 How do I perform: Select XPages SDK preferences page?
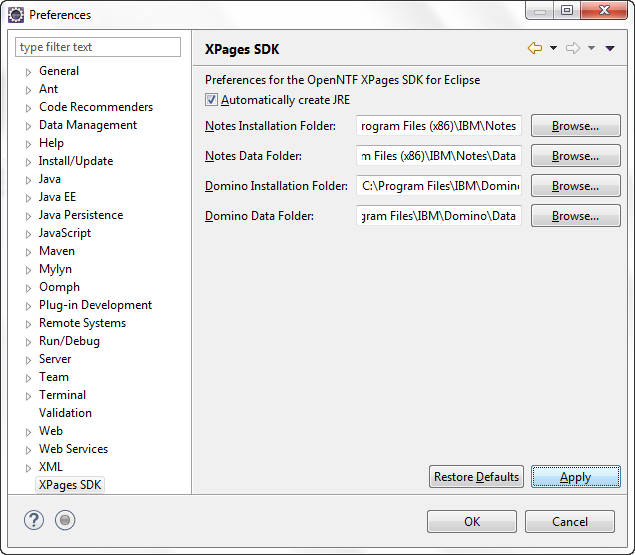[70, 485]
